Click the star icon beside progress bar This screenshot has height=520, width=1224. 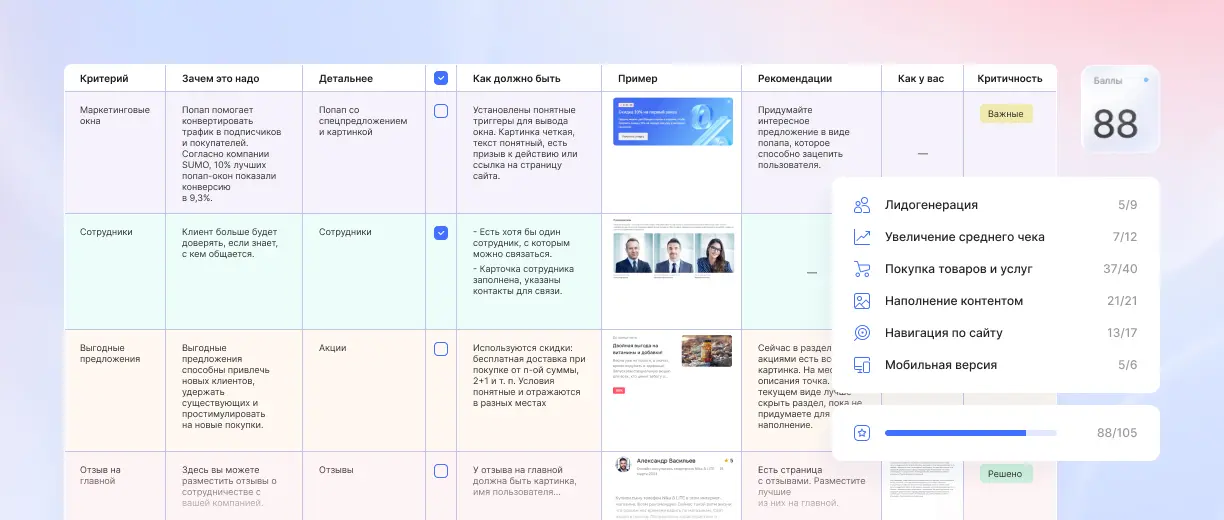pos(862,433)
